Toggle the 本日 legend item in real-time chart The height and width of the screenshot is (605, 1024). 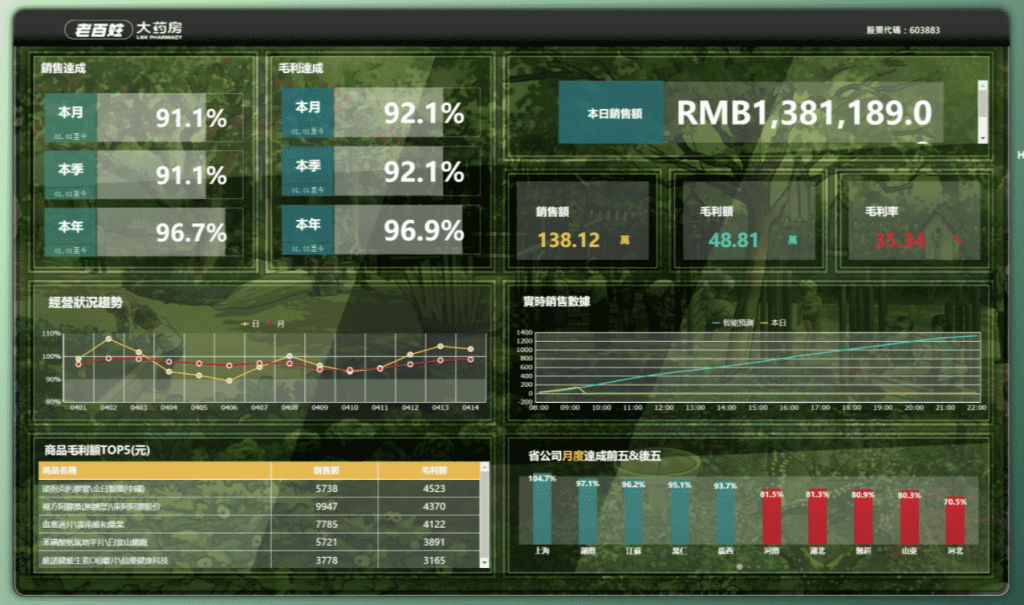pos(774,323)
